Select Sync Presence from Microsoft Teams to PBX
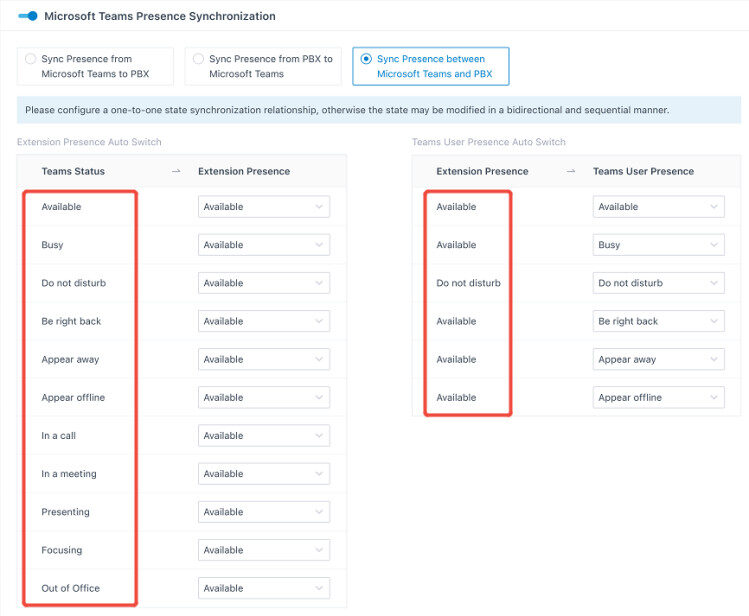The height and width of the screenshot is (616, 749). 95,66
